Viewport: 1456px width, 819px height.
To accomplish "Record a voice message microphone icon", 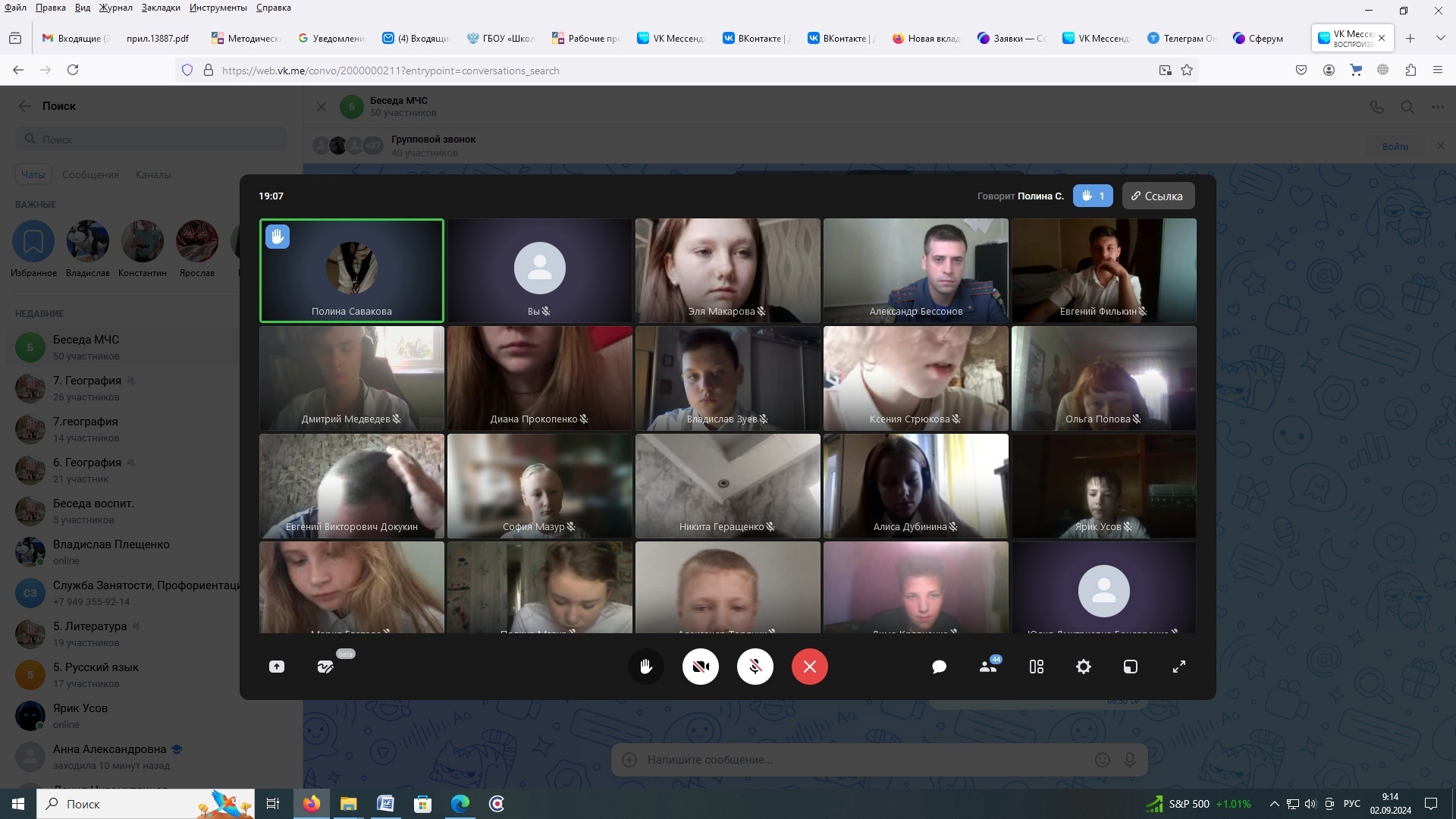I will 1130,760.
